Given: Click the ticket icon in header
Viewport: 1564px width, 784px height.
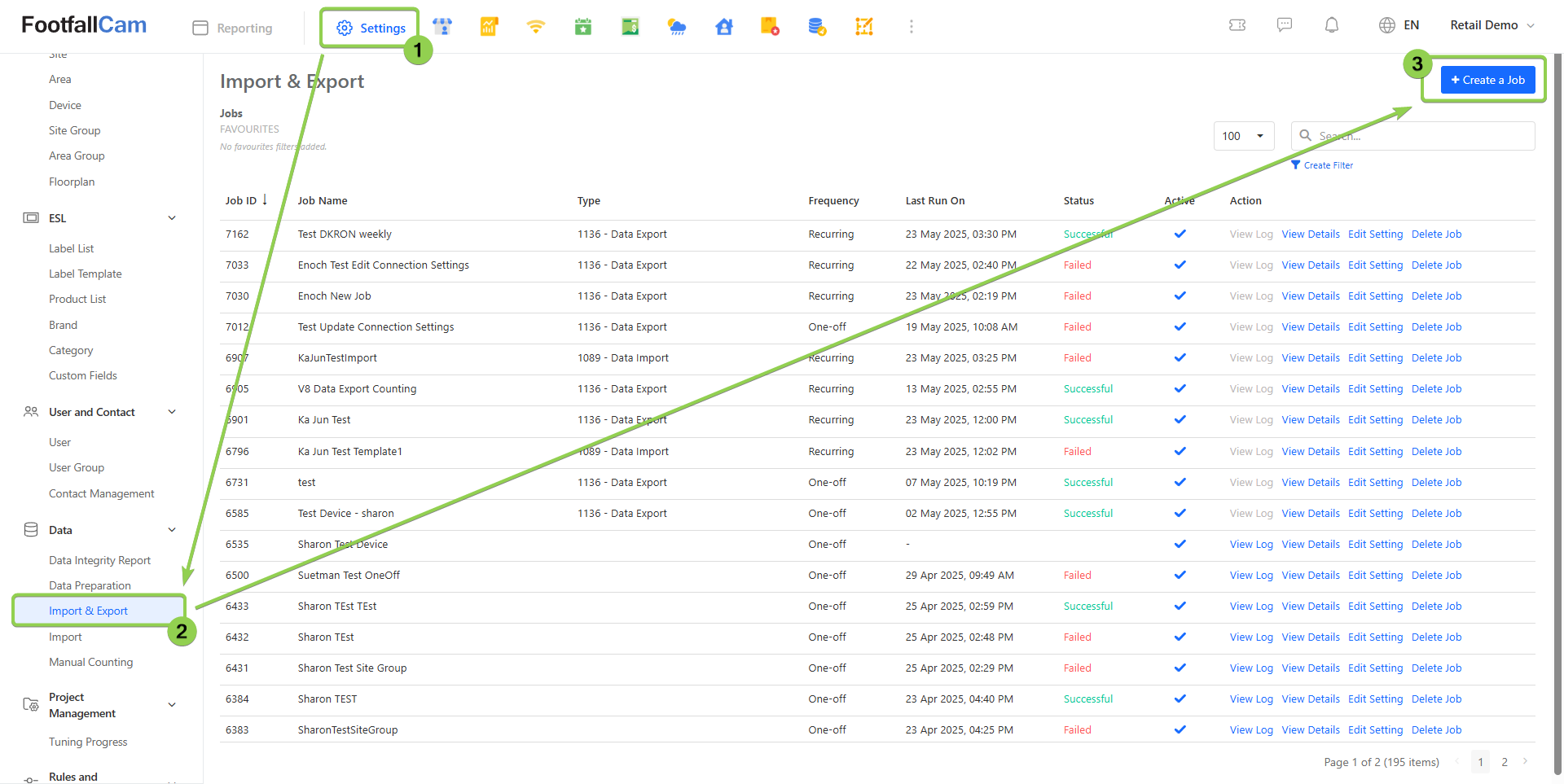Looking at the screenshot, I should (x=1237, y=25).
